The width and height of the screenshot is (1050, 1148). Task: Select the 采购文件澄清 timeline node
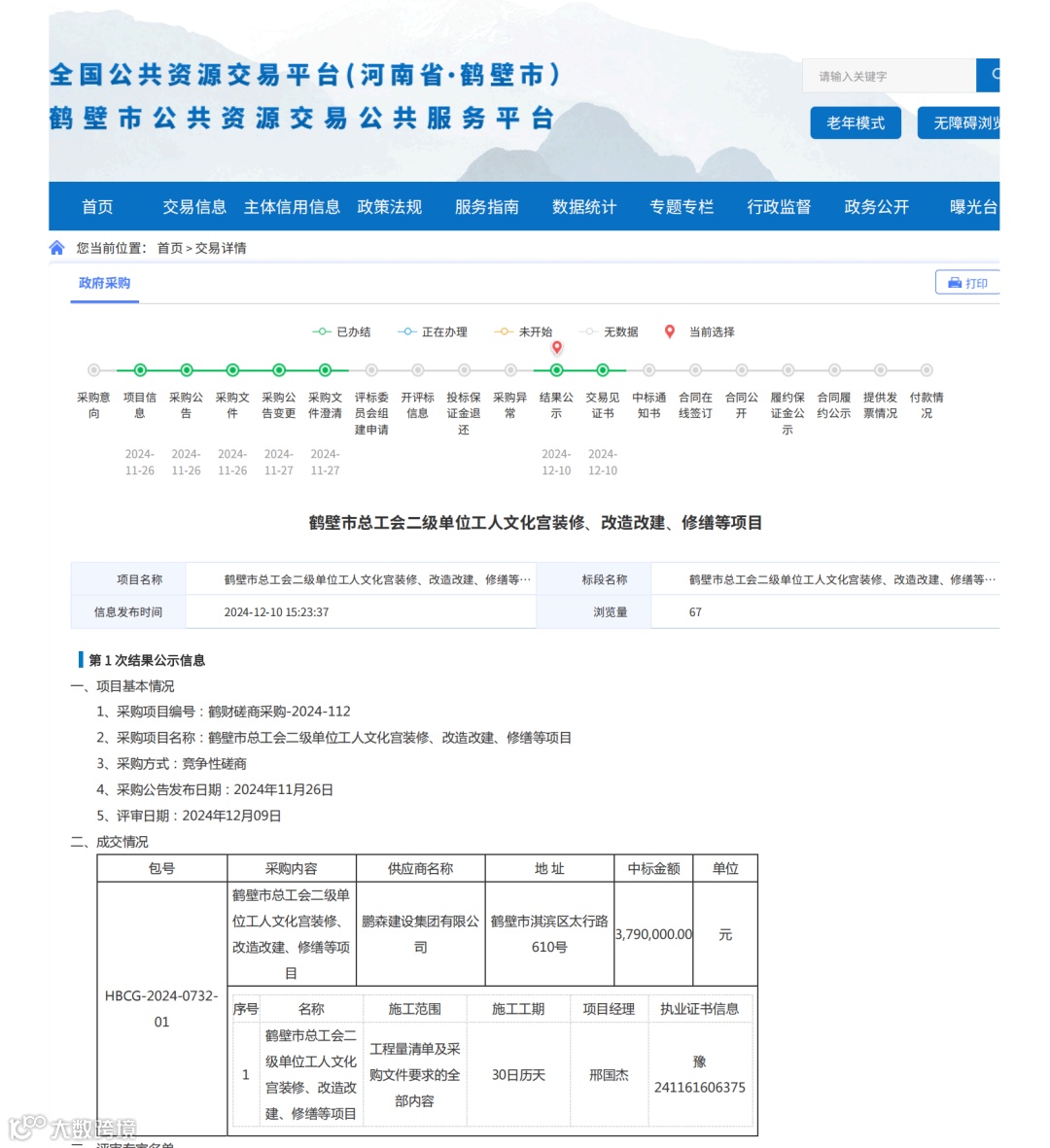(325, 370)
